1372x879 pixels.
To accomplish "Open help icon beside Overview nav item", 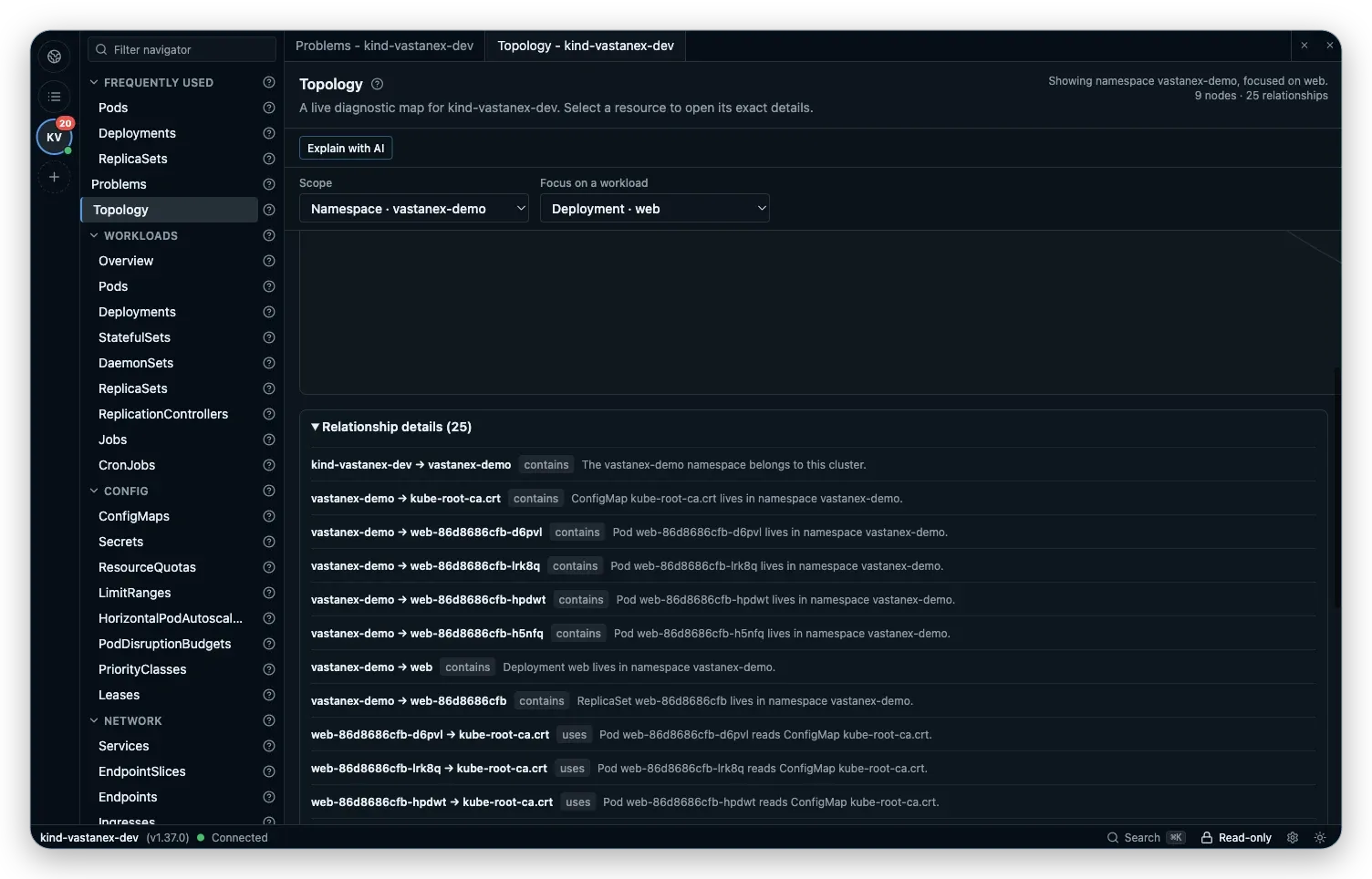I will tap(268, 261).
